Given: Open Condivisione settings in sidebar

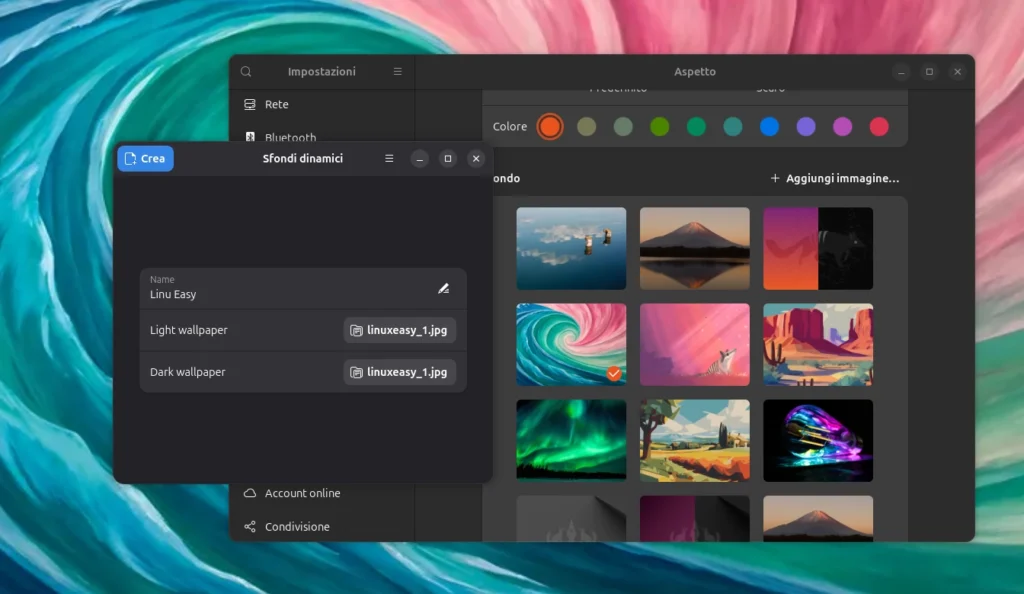Looking at the screenshot, I should pyautogui.click(x=297, y=527).
